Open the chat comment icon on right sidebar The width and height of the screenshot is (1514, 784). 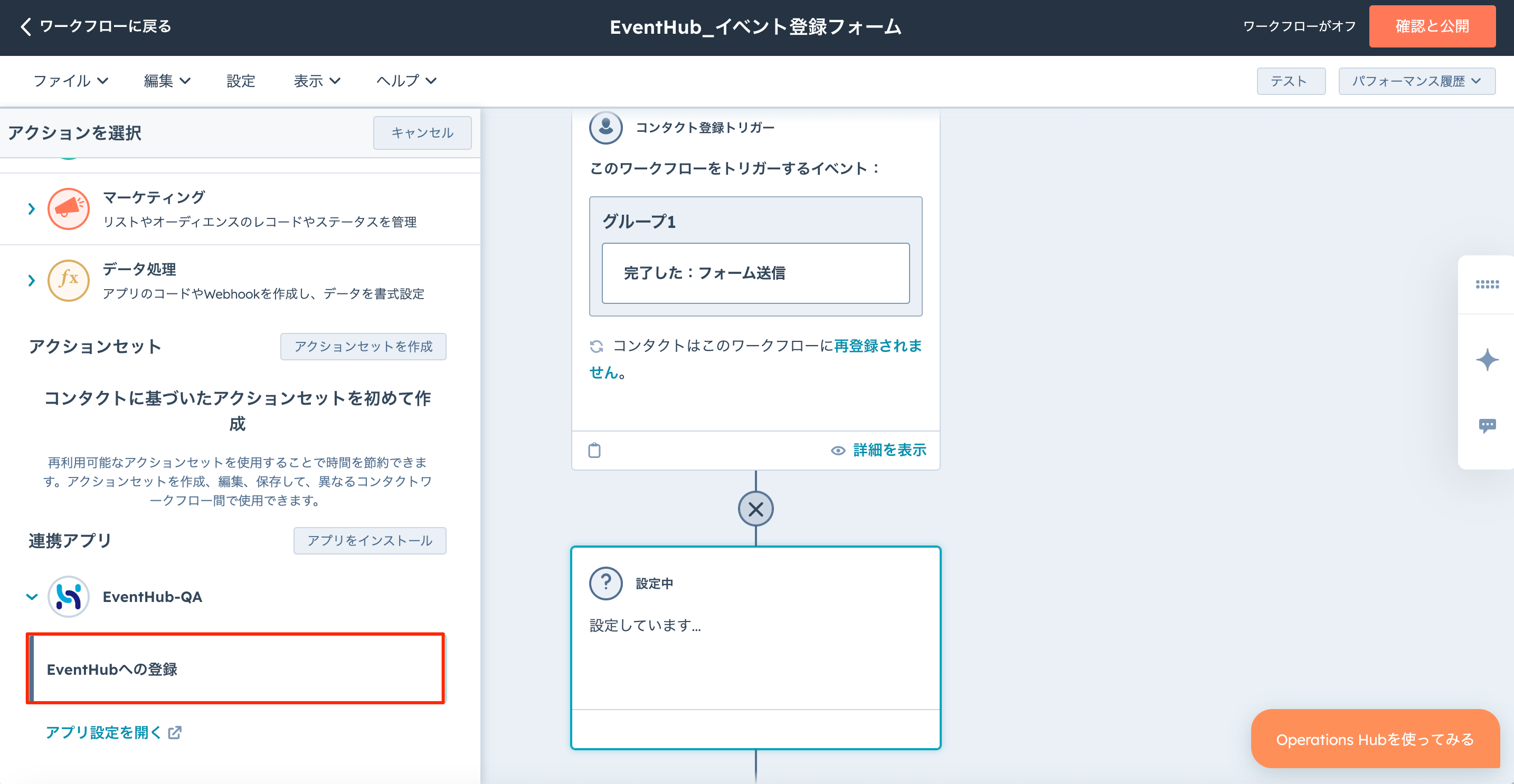(x=1487, y=426)
